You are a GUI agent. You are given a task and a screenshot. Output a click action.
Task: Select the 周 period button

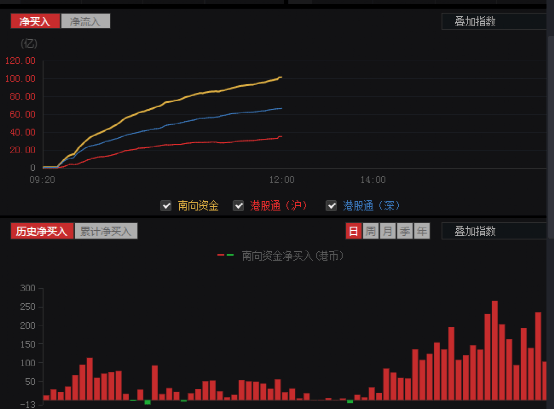coord(371,231)
